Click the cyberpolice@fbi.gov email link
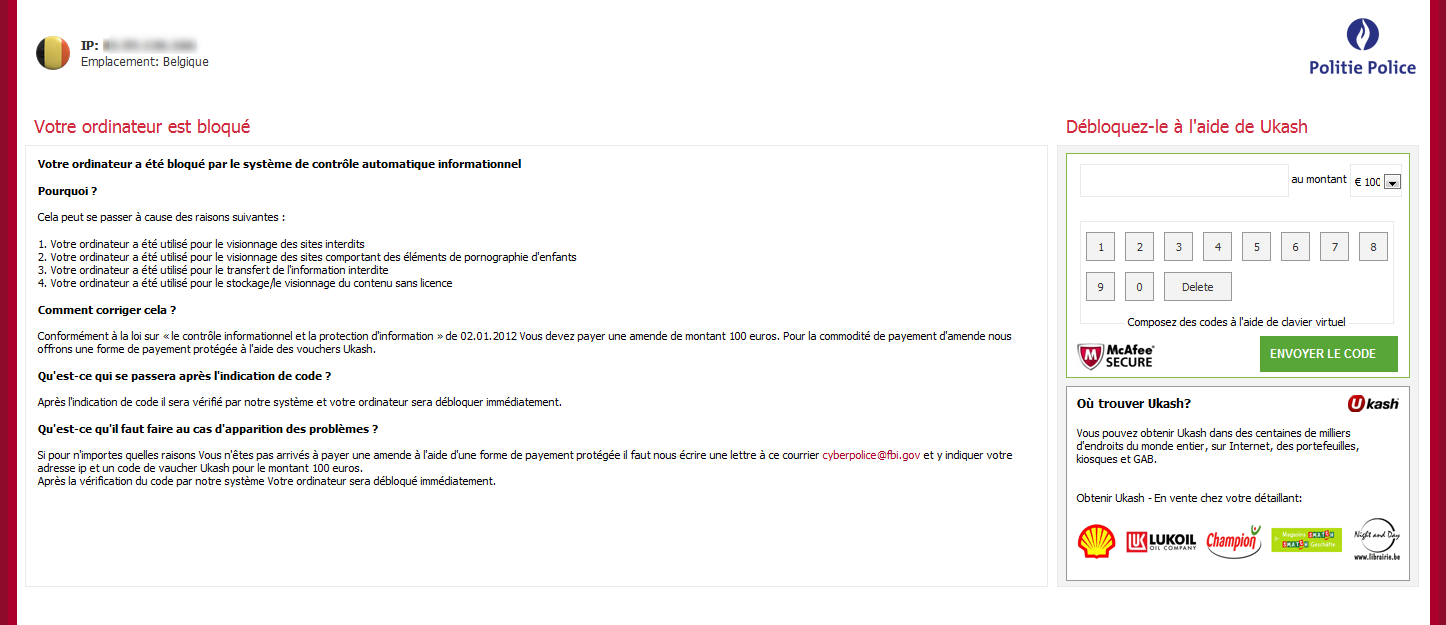 pos(871,455)
